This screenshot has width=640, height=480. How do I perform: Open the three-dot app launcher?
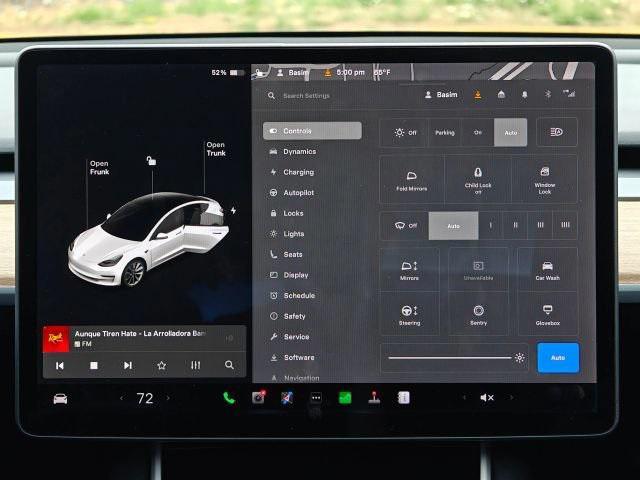pyautogui.click(x=316, y=397)
